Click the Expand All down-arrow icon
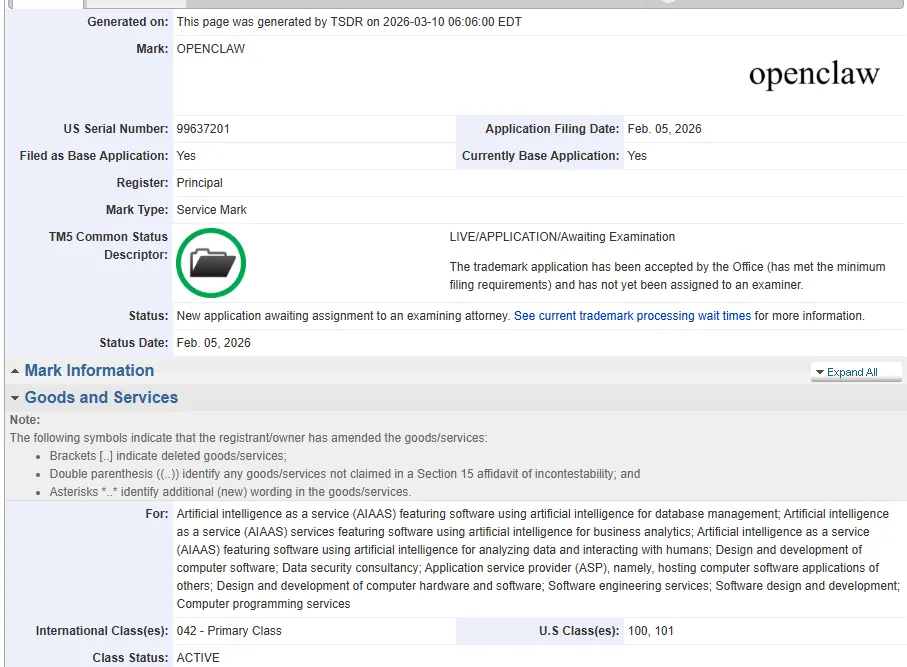907x667 pixels. [820, 372]
